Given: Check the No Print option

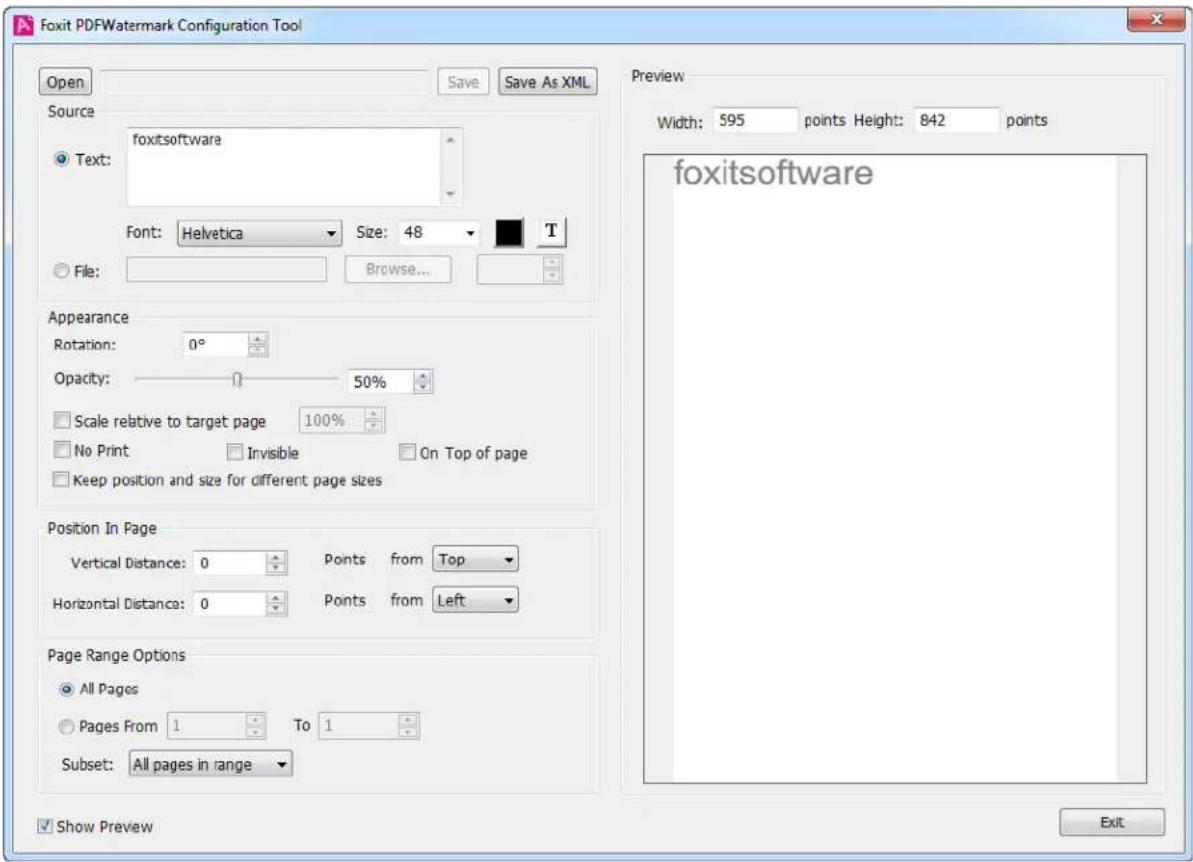Looking at the screenshot, I should click(62, 450).
